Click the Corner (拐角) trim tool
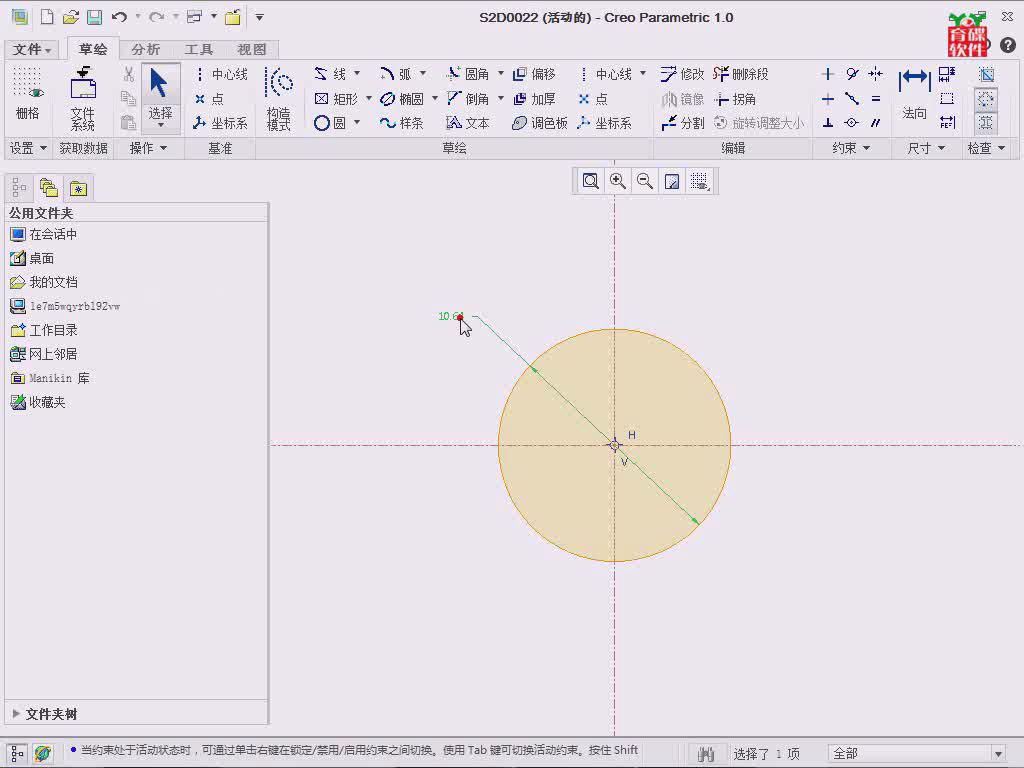The width and height of the screenshot is (1024, 768). tap(735, 99)
